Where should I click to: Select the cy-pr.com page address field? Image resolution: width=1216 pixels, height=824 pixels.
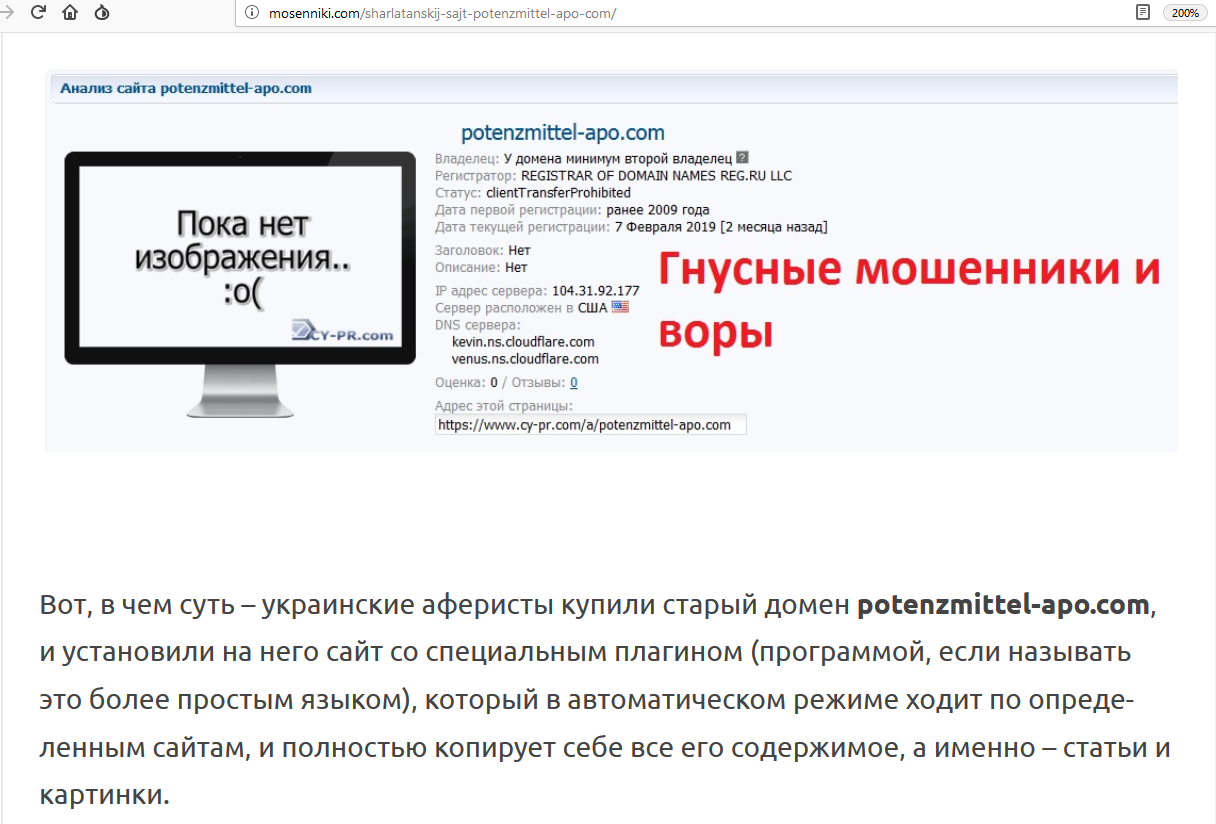[x=590, y=425]
